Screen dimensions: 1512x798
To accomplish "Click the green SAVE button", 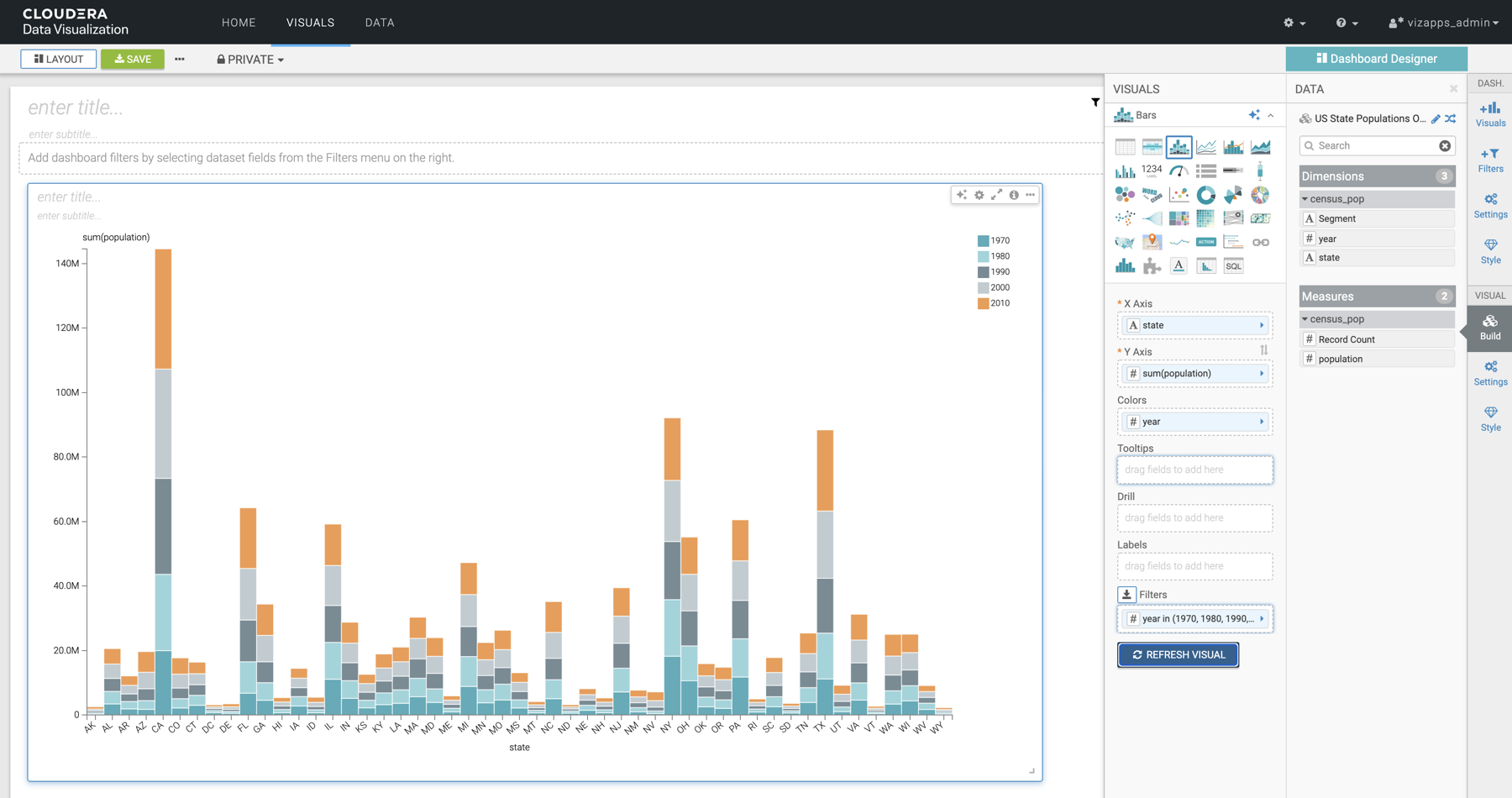I will (x=133, y=60).
